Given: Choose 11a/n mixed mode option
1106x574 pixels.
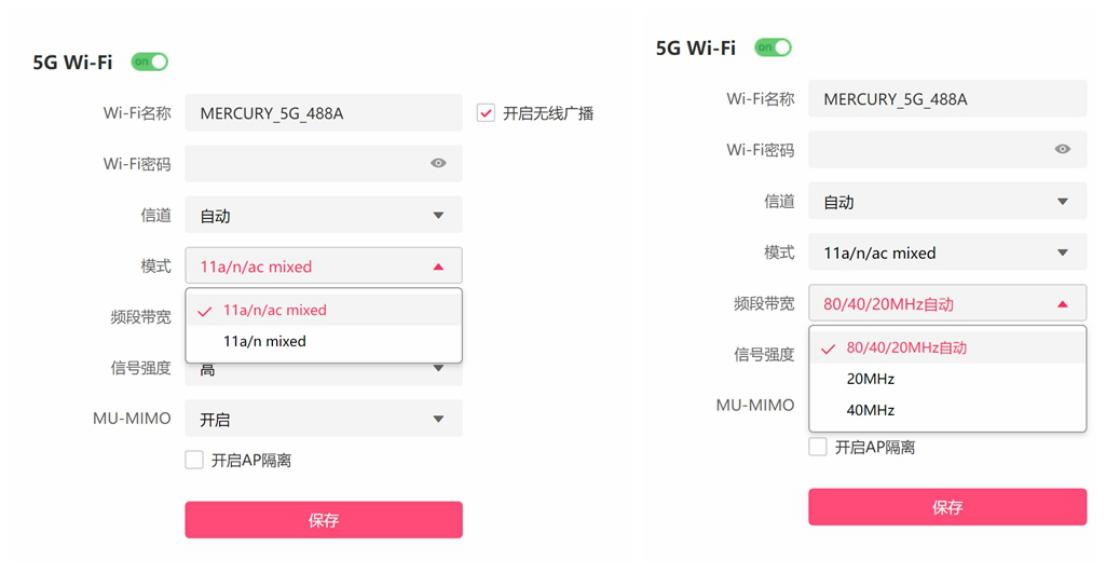Looking at the screenshot, I should tap(265, 341).
